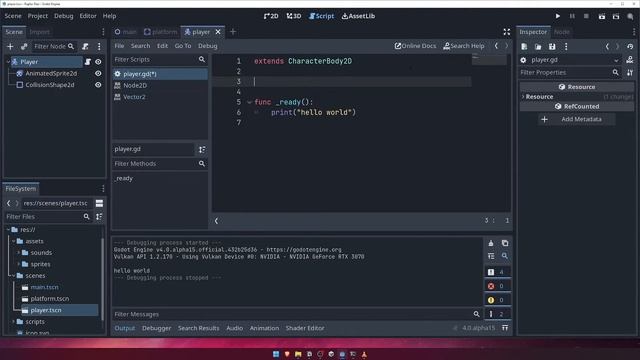The image size is (640, 360).
Task: Add a new scene tab
Action: [x=233, y=32]
